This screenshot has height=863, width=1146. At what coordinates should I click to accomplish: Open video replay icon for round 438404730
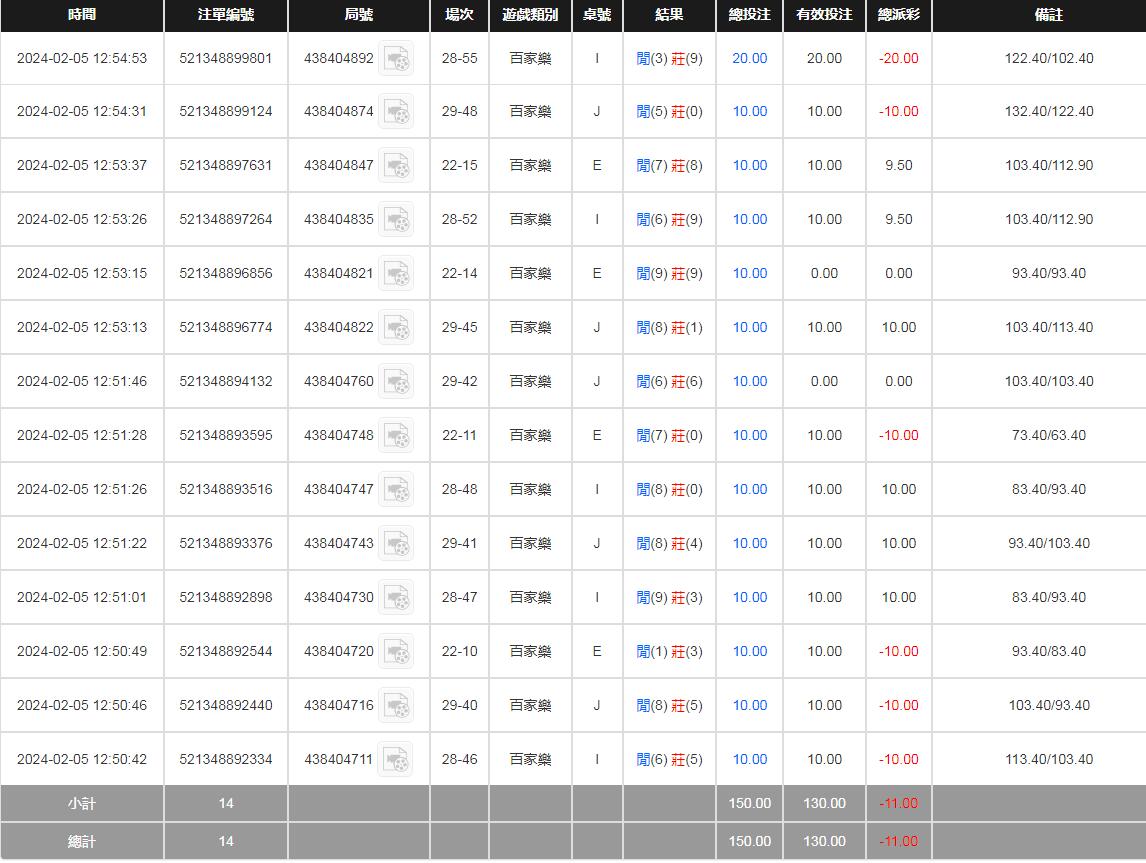pyautogui.click(x=396, y=598)
